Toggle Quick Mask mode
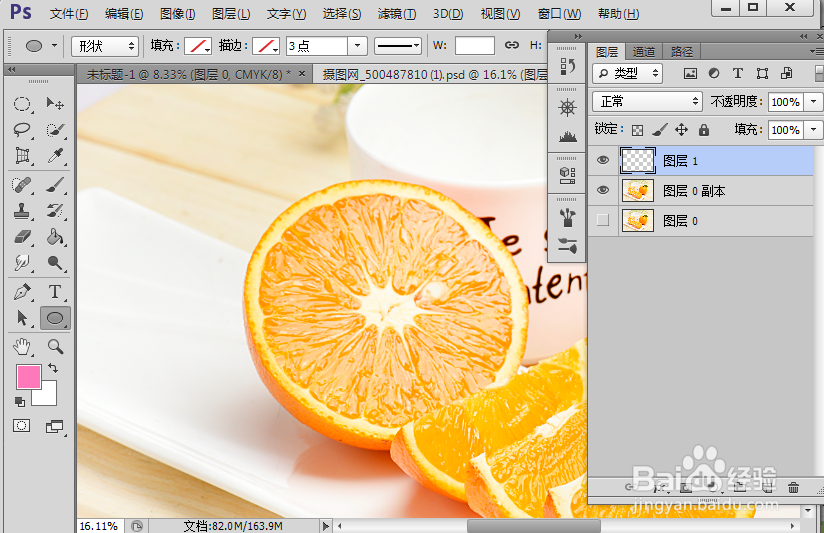This screenshot has width=824, height=533. pyautogui.click(x=22, y=426)
